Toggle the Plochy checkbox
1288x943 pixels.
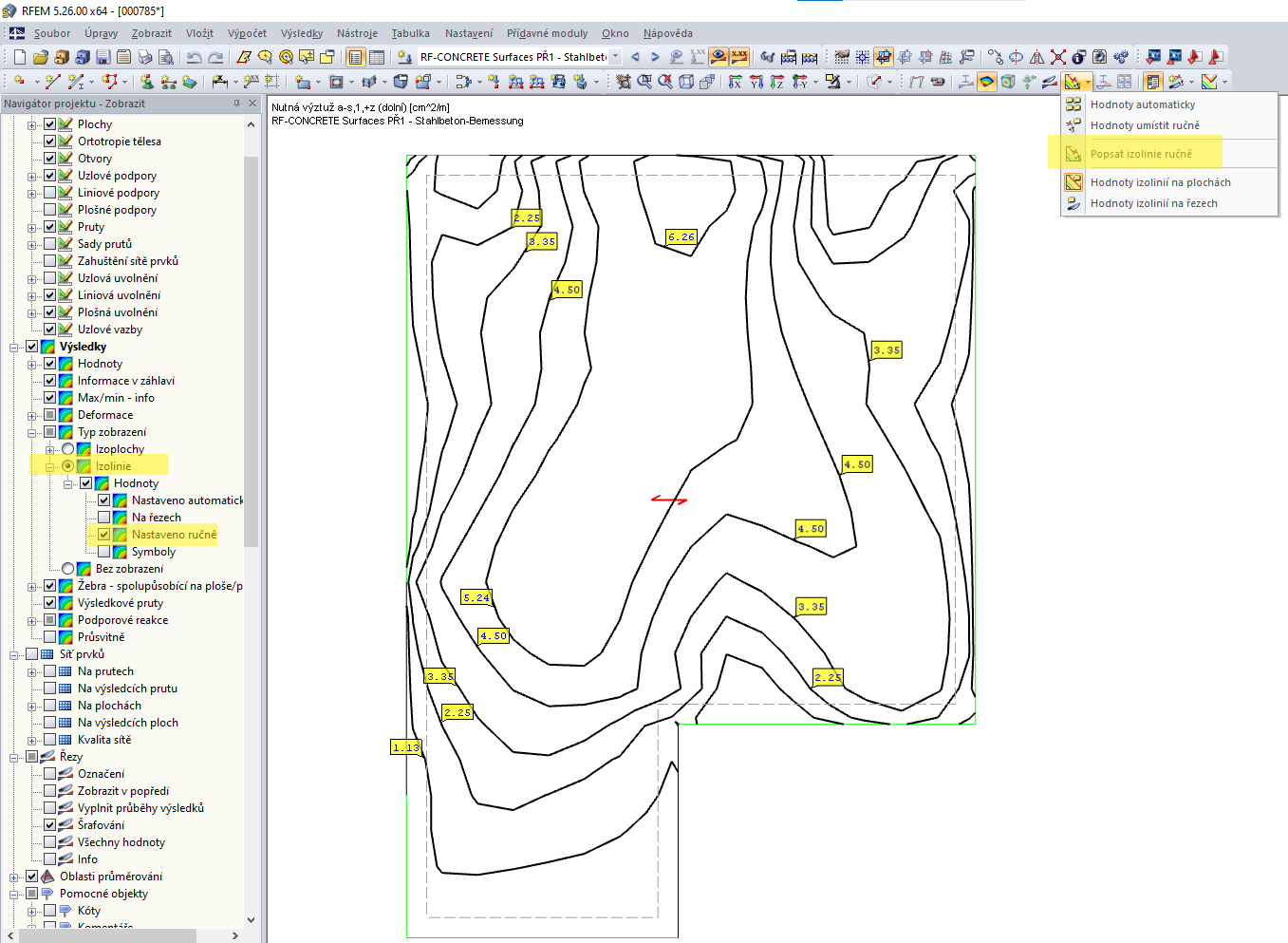[x=49, y=124]
